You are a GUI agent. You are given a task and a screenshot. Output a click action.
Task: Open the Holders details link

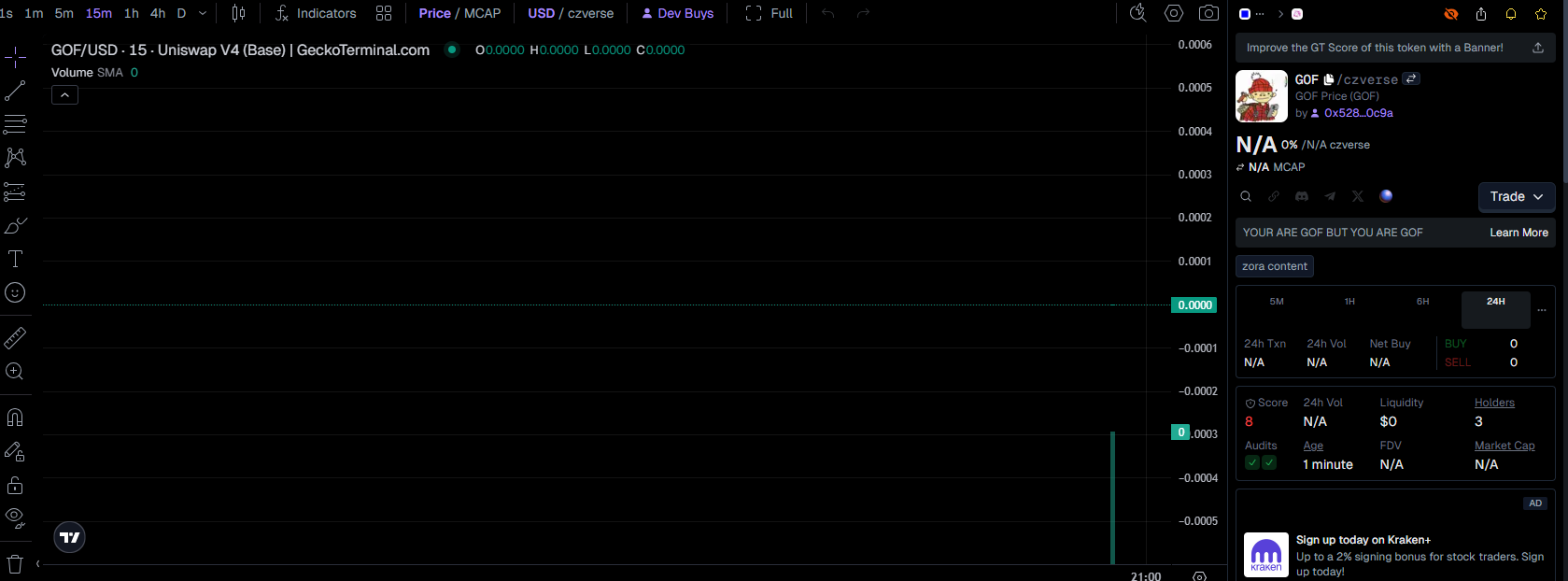click(x=1494, y=403)
